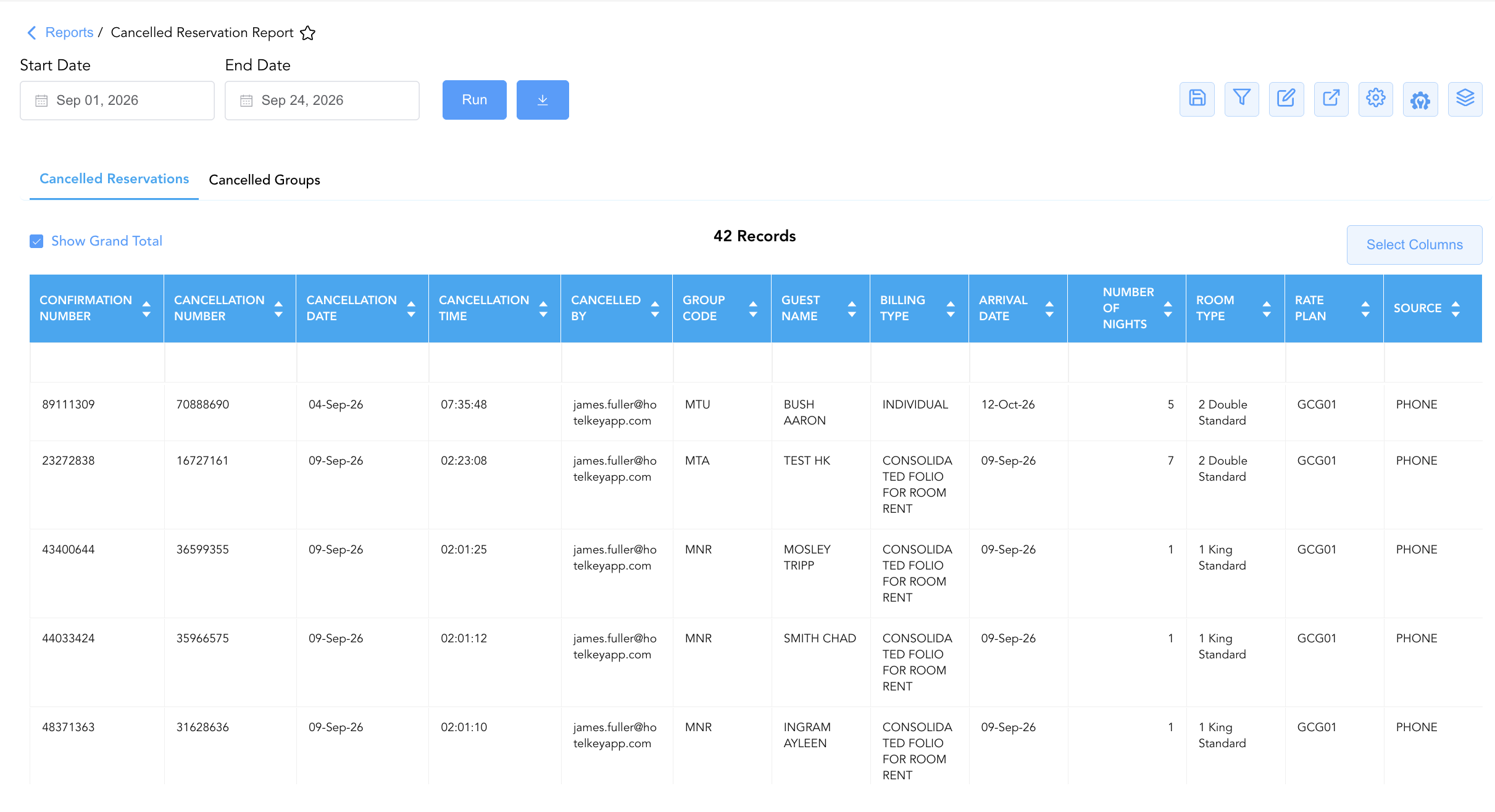
Task: Click the End Date field Sep 24, 2026
Action: click(x=322, y=101)
